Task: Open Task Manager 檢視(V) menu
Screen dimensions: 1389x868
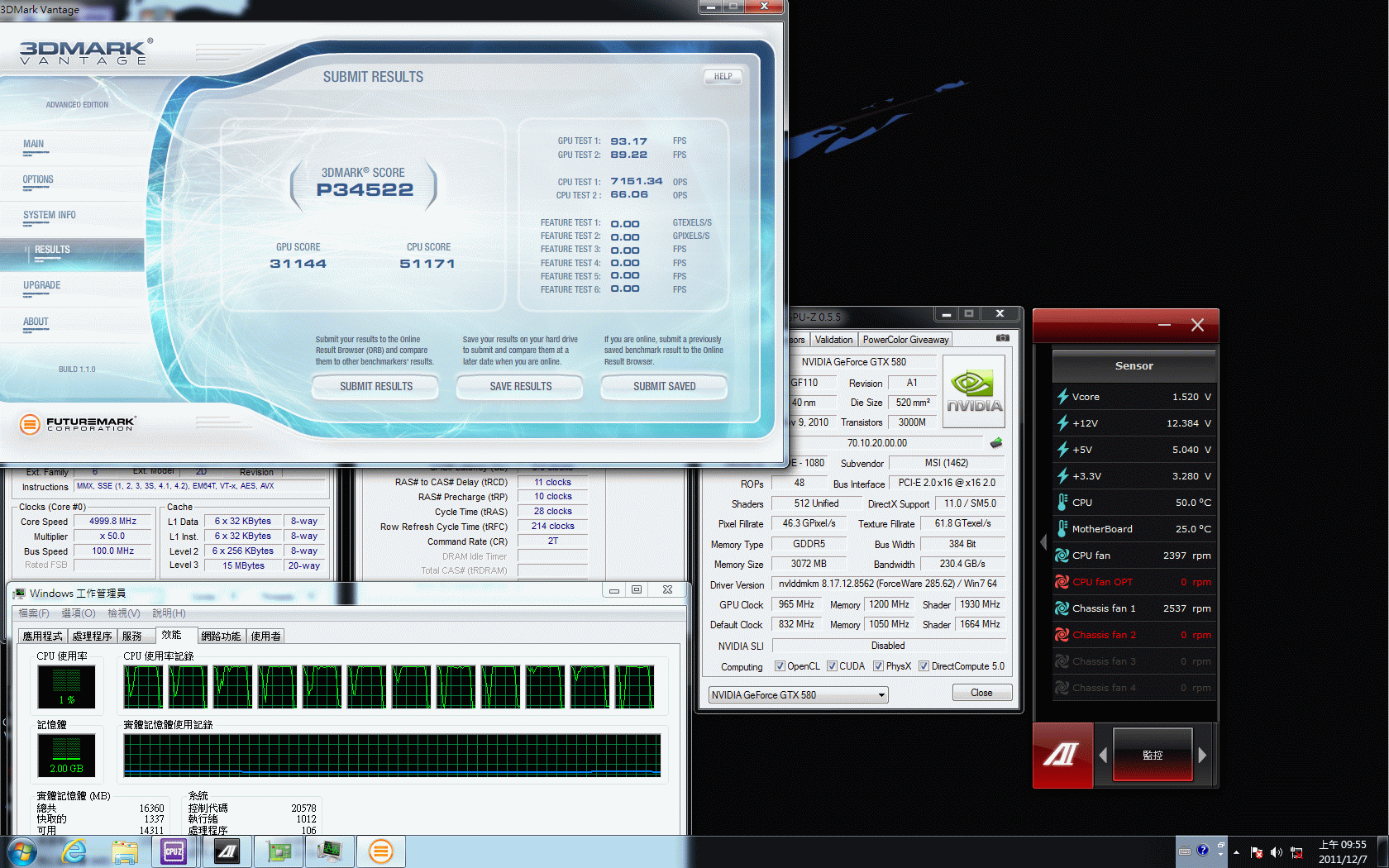Action: pyautogui.click(x=123, y=613)
